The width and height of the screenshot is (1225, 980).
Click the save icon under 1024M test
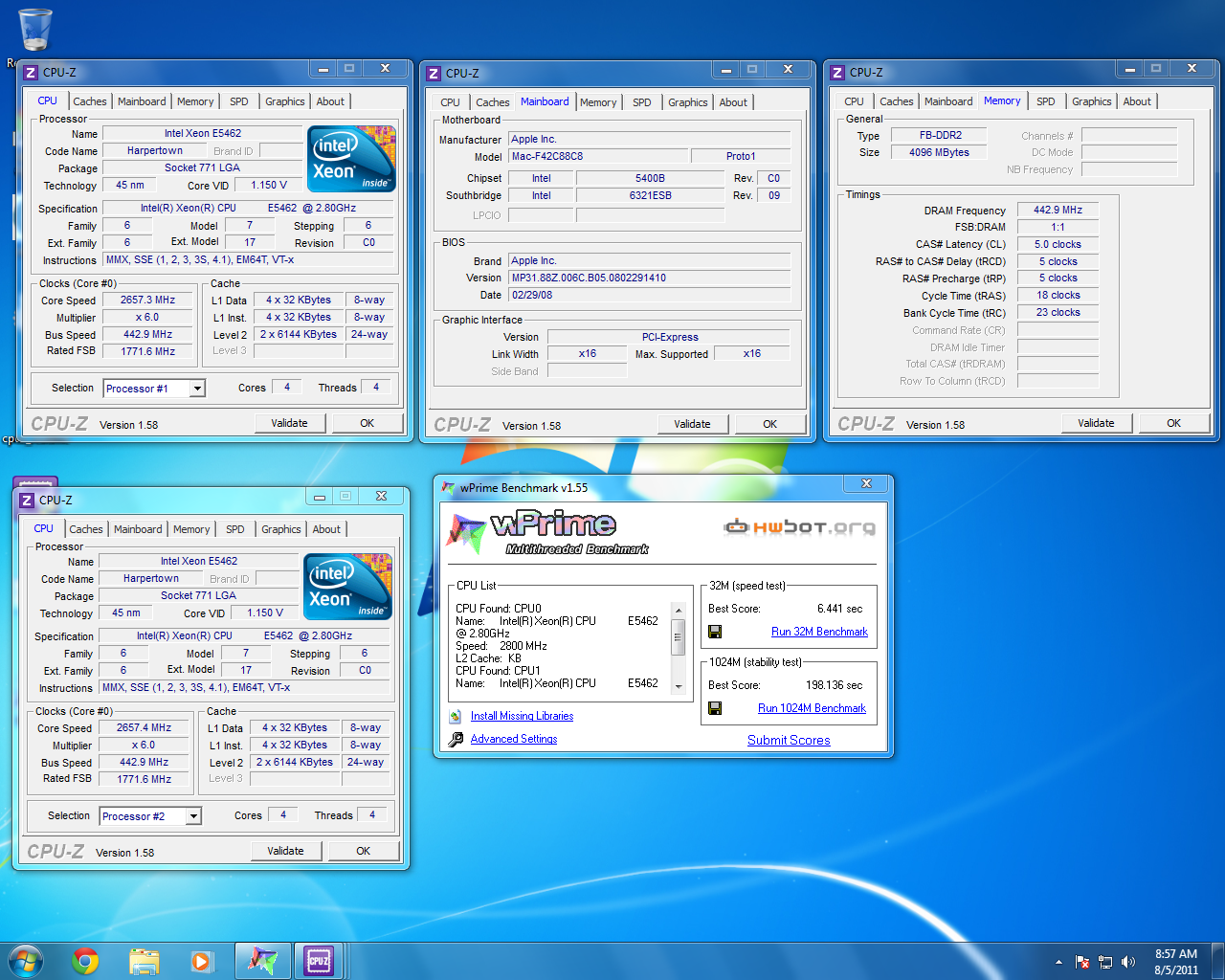tap(715, 708)
